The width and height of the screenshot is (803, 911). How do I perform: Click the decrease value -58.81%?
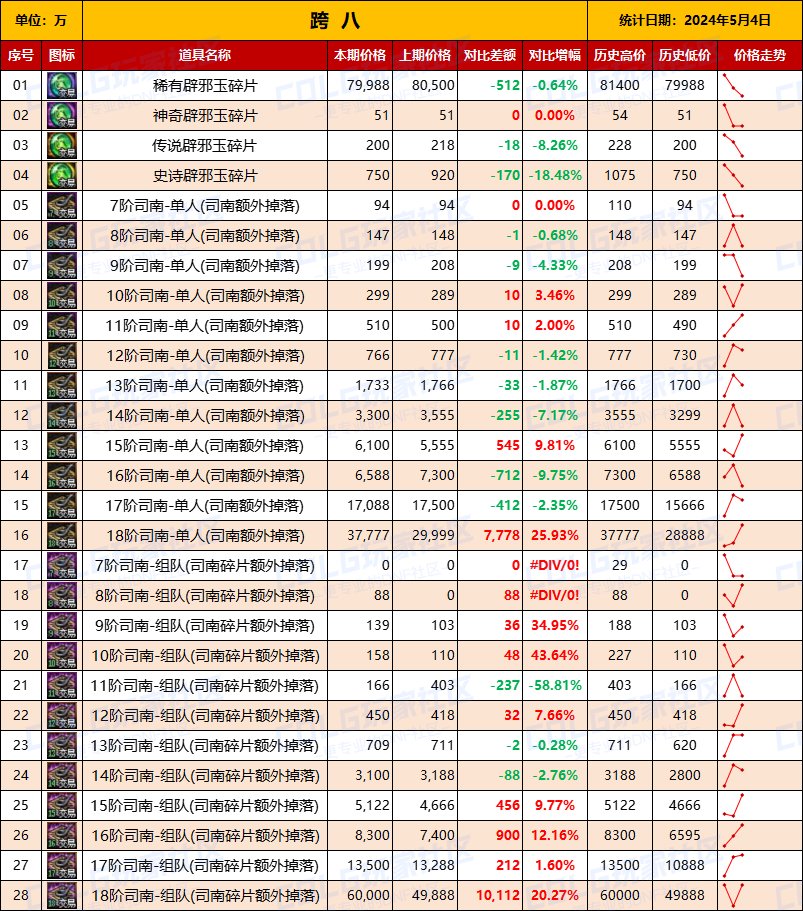[x=555, y=686]
